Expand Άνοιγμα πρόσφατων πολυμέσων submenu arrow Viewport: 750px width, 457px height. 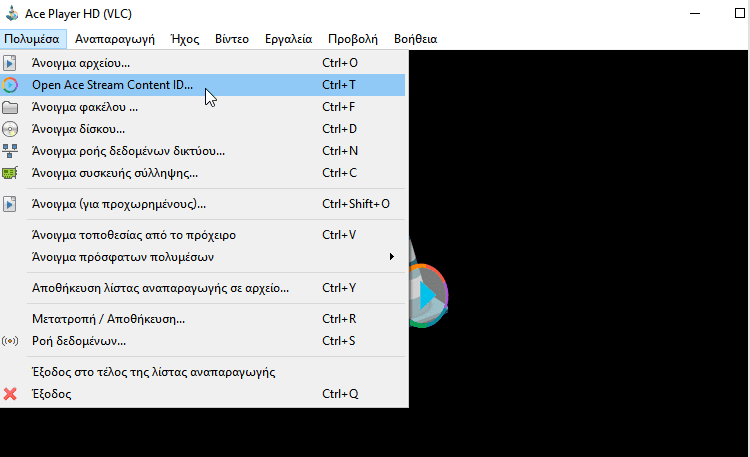(x=392, y=257)
